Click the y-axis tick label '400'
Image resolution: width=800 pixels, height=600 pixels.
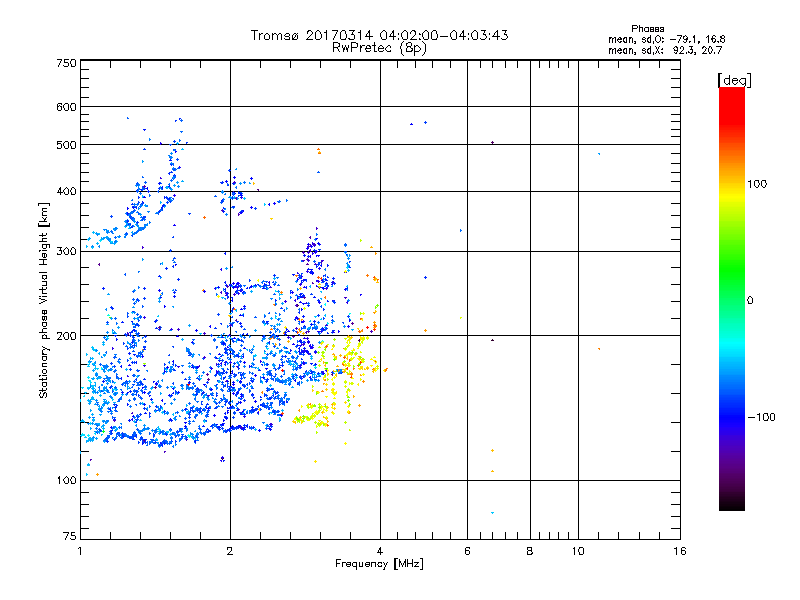click(66, 192)
